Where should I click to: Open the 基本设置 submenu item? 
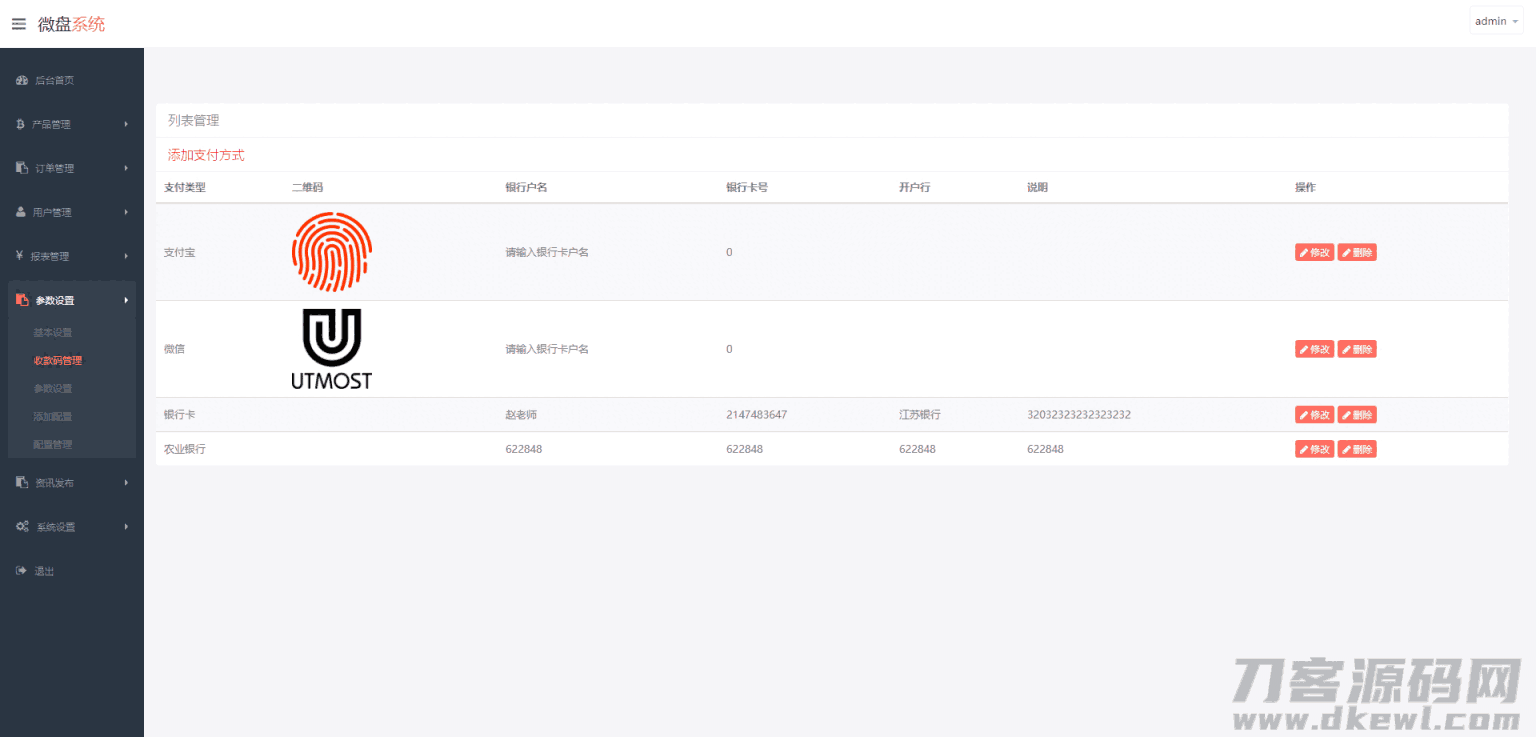[x=53, y=332]
